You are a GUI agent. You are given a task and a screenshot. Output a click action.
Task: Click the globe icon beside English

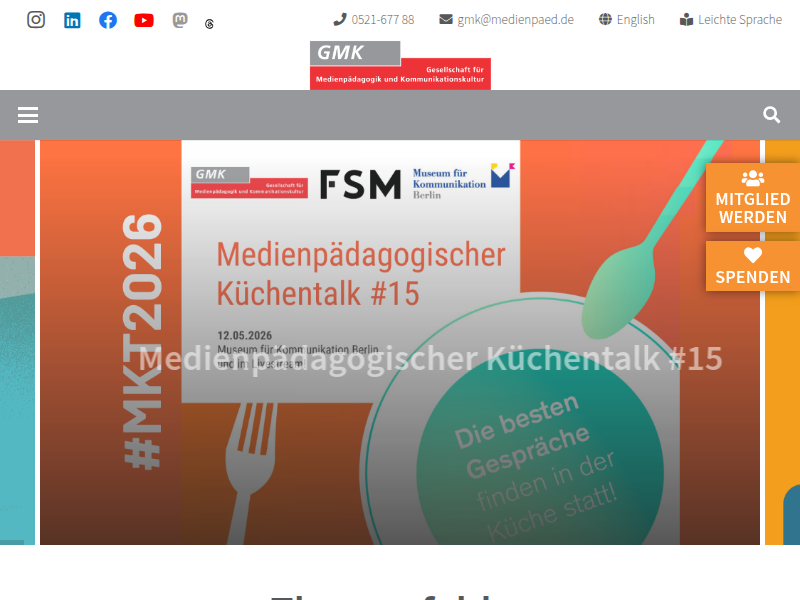(x=605, y=19)
